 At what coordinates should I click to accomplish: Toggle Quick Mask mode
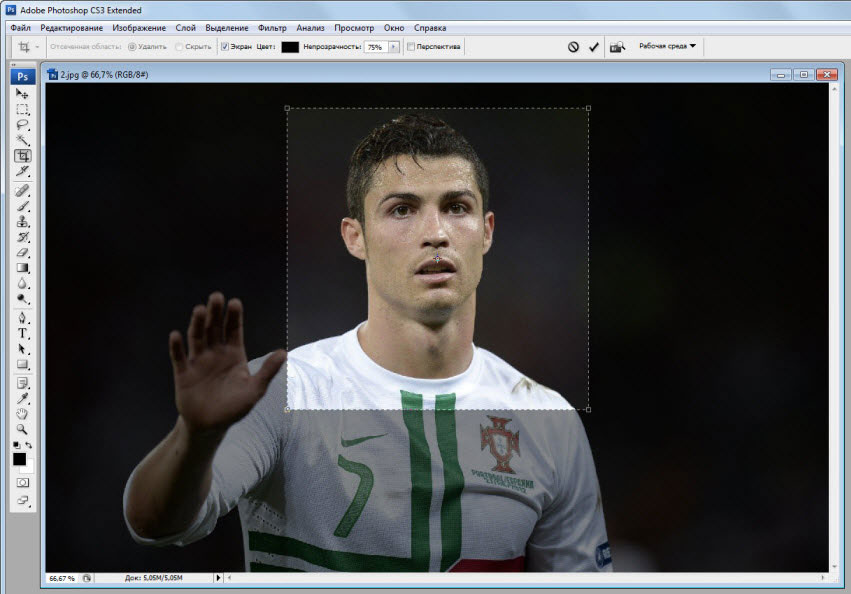click(x=22, y=483)
